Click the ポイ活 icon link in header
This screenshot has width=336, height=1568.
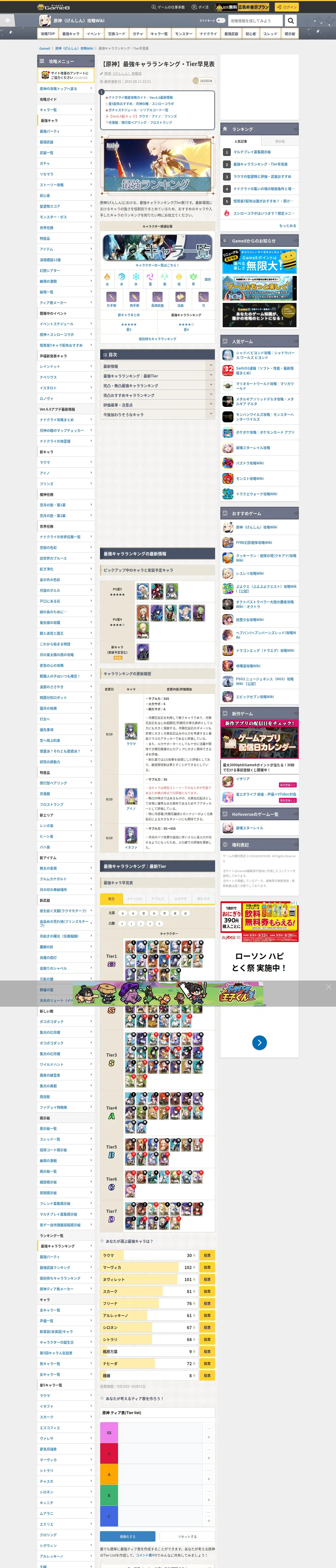200,7
